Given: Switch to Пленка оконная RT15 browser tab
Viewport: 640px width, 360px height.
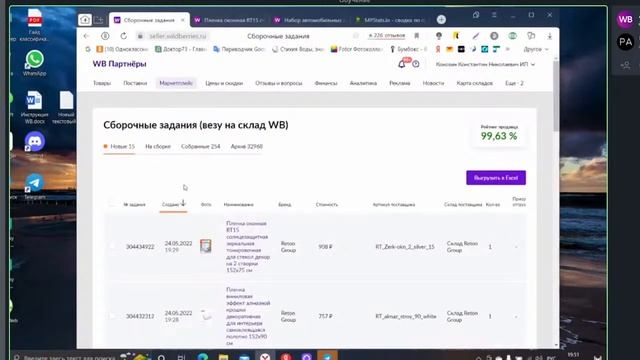Looking at the screenshot, I should coord(229,20).
